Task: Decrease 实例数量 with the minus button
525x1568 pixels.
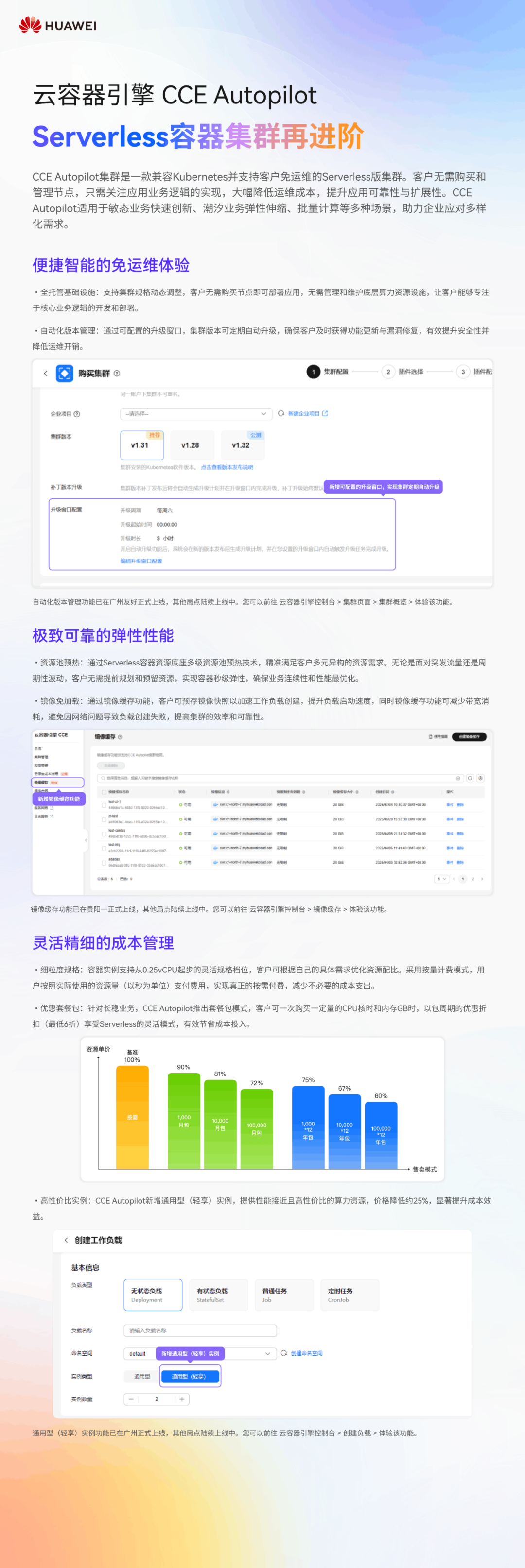Action: point(131,1399)
